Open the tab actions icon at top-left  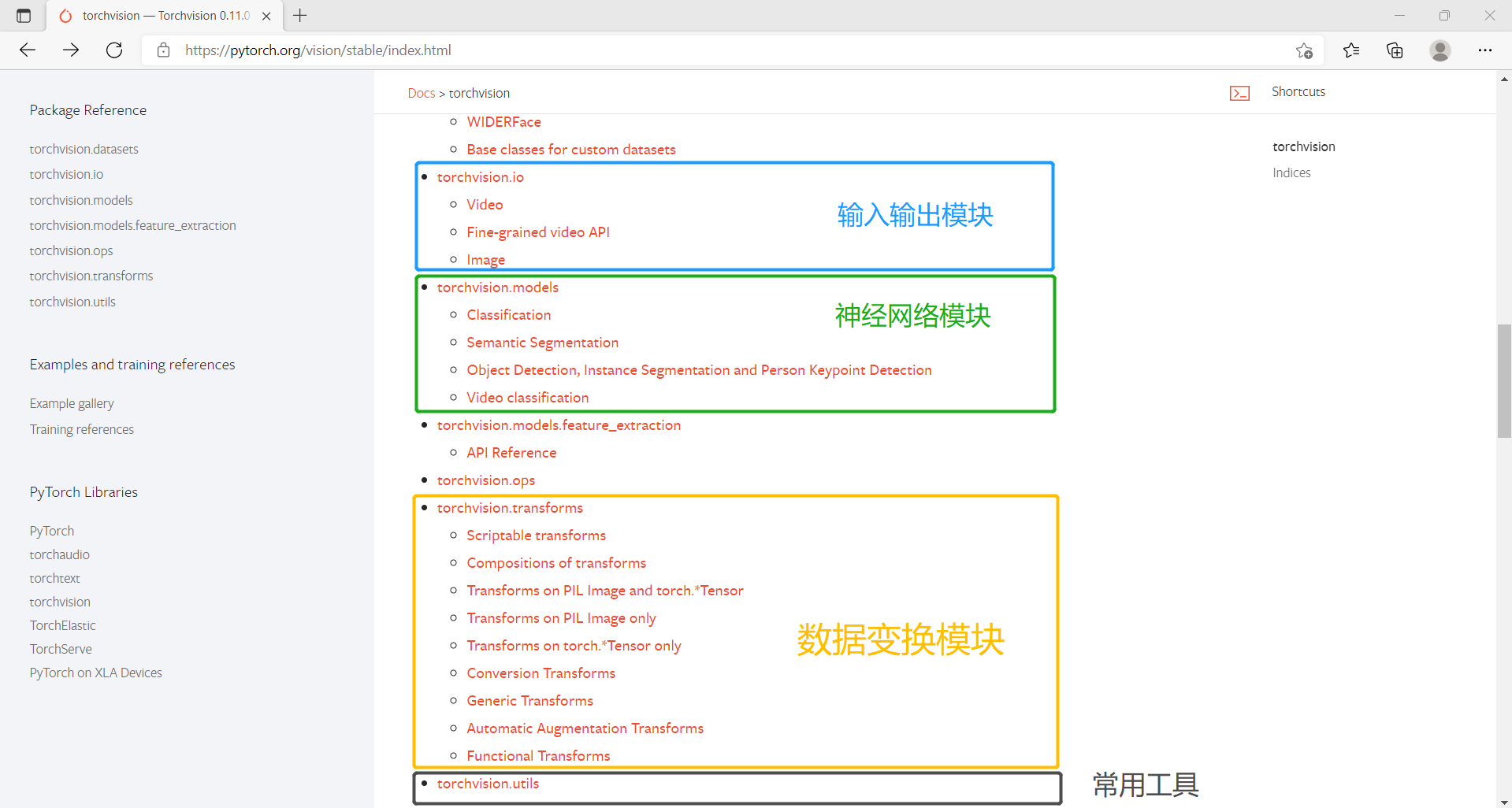coord(23,15)
